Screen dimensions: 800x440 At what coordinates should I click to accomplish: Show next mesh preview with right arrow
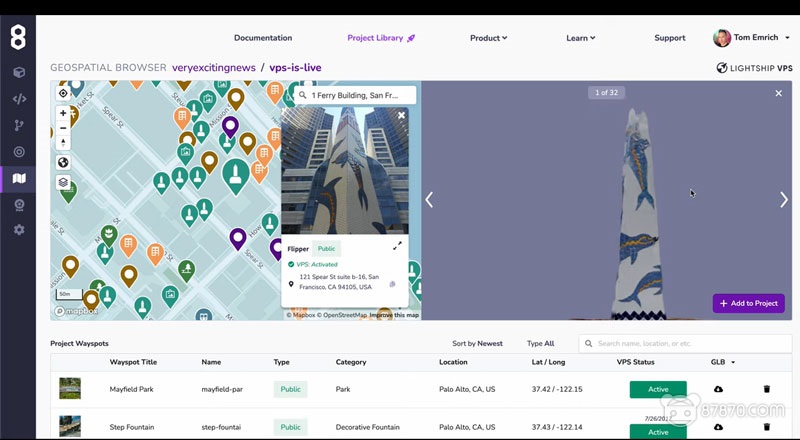pos(783,200)
